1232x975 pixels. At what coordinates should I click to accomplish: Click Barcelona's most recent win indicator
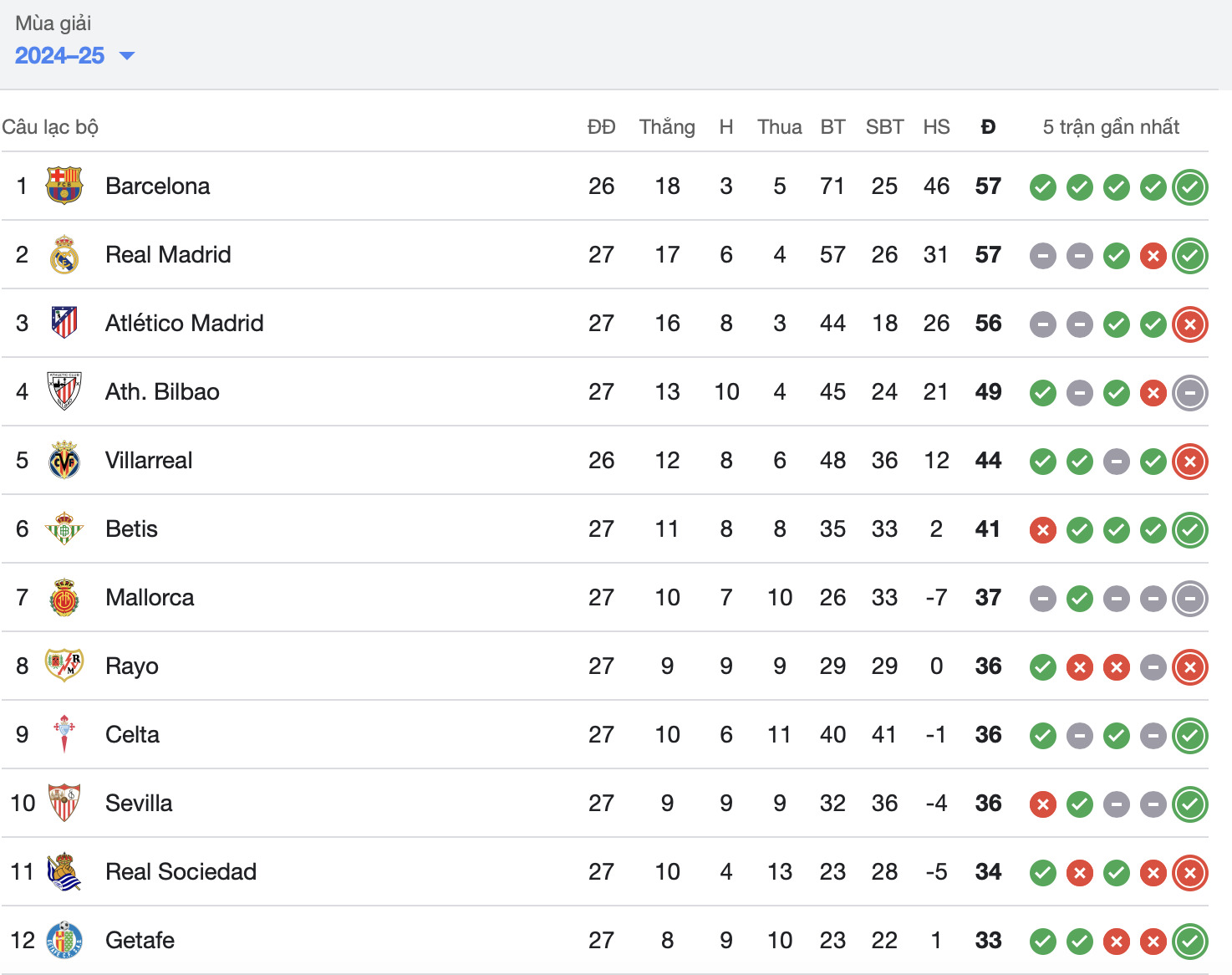(x=1189, y=187)
